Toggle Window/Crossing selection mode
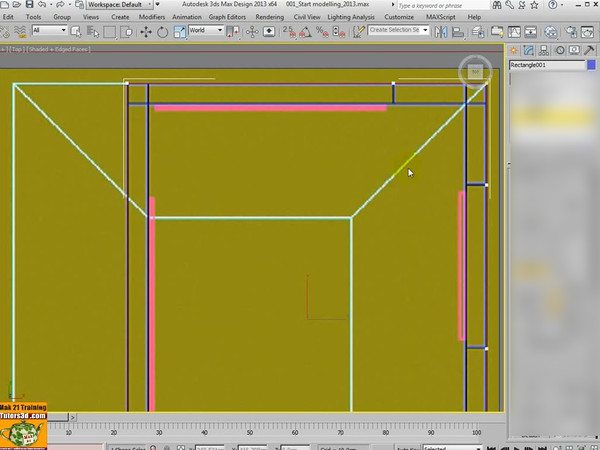The image size is (600, 450). pyautogui.click(x=126, y=32)
